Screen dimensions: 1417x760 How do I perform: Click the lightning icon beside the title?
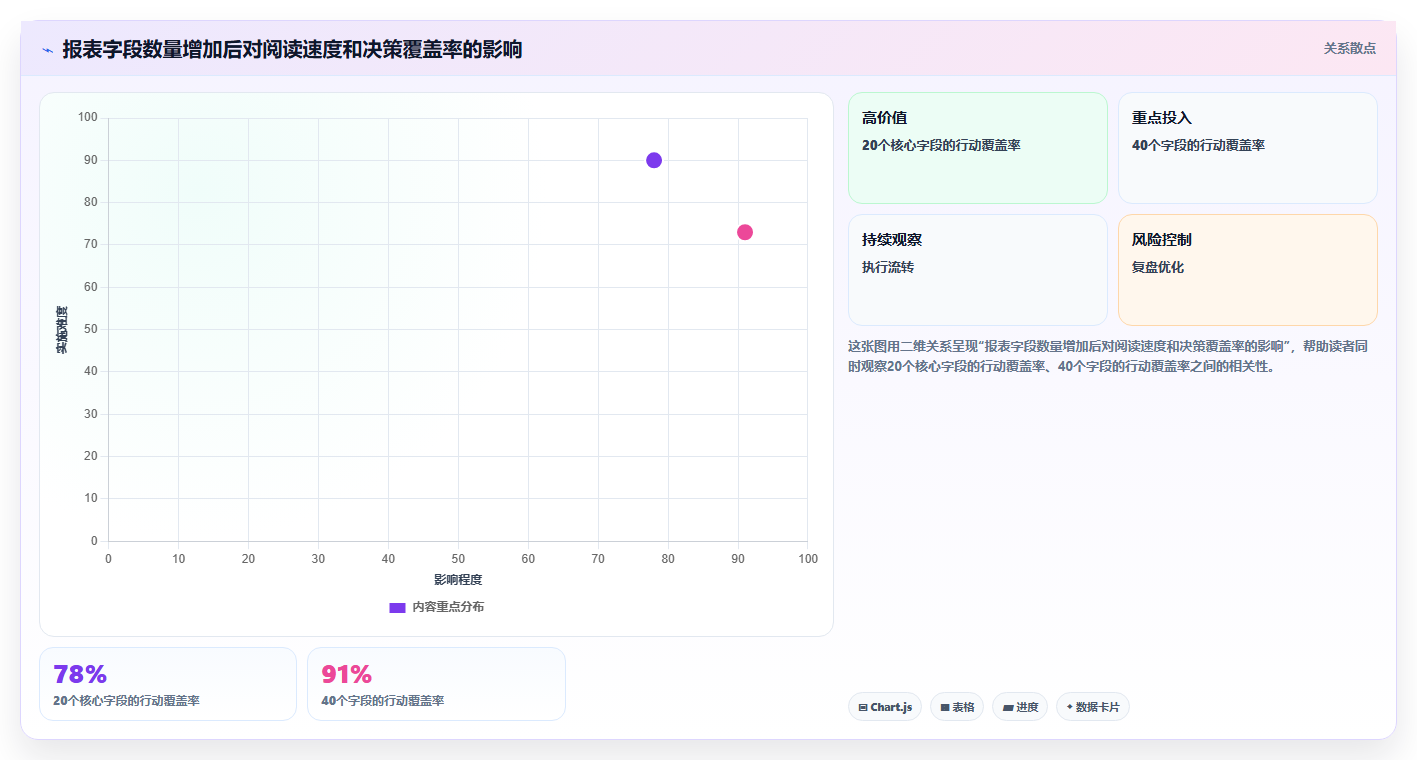[47, 50]
